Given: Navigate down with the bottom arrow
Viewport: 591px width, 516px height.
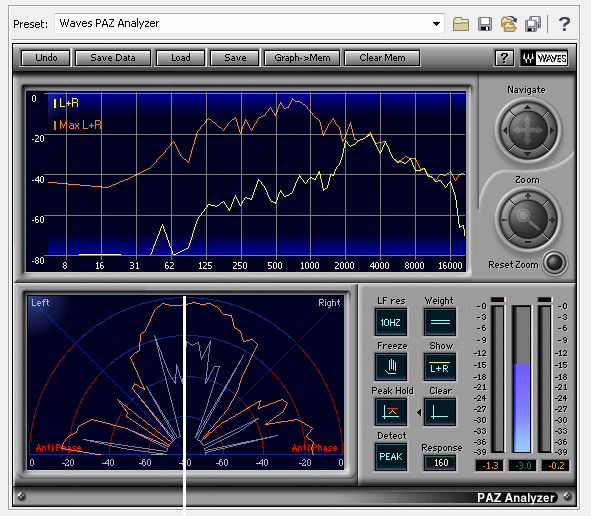Looking at the screenshot, I should 527,153.
